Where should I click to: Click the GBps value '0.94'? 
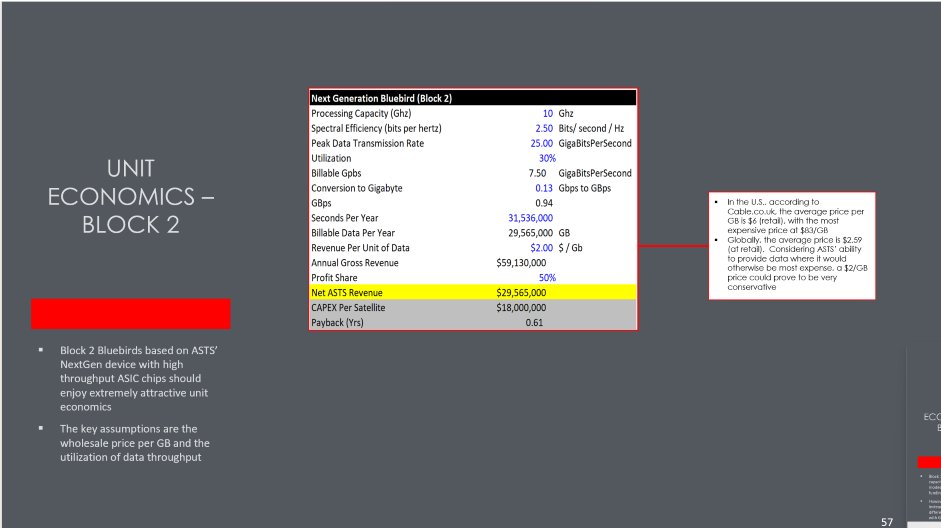pyautogui.click(x=544, y=203)
